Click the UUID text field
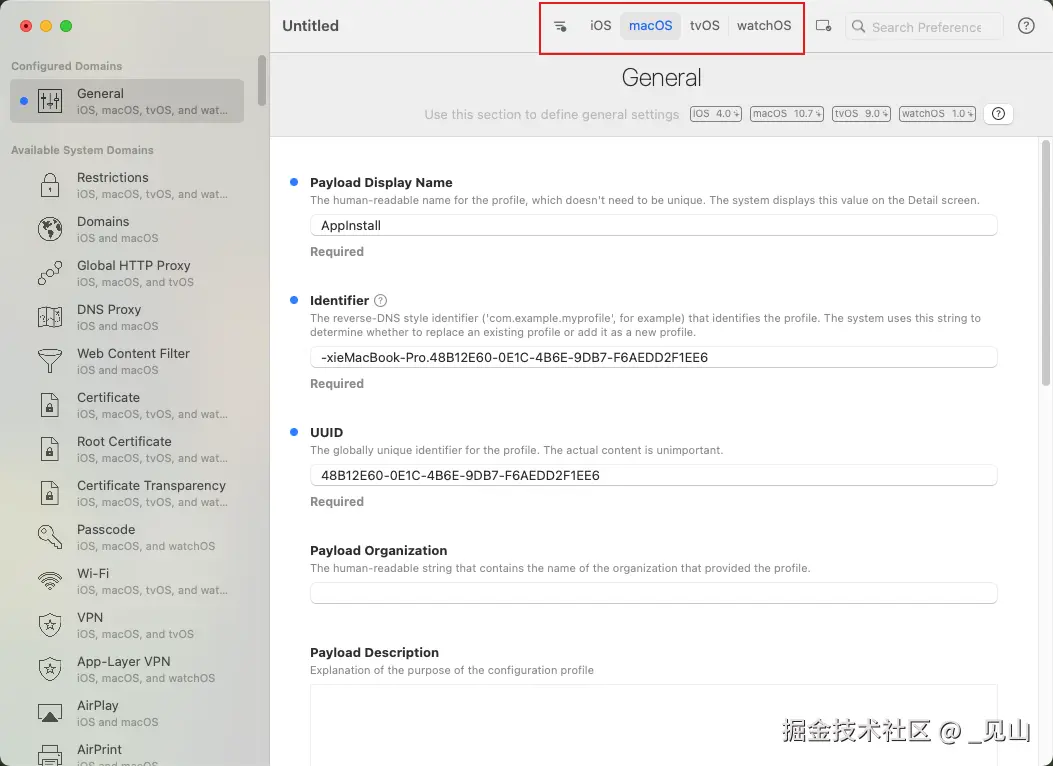This screenshot has width=1053, height=766. 653,475
